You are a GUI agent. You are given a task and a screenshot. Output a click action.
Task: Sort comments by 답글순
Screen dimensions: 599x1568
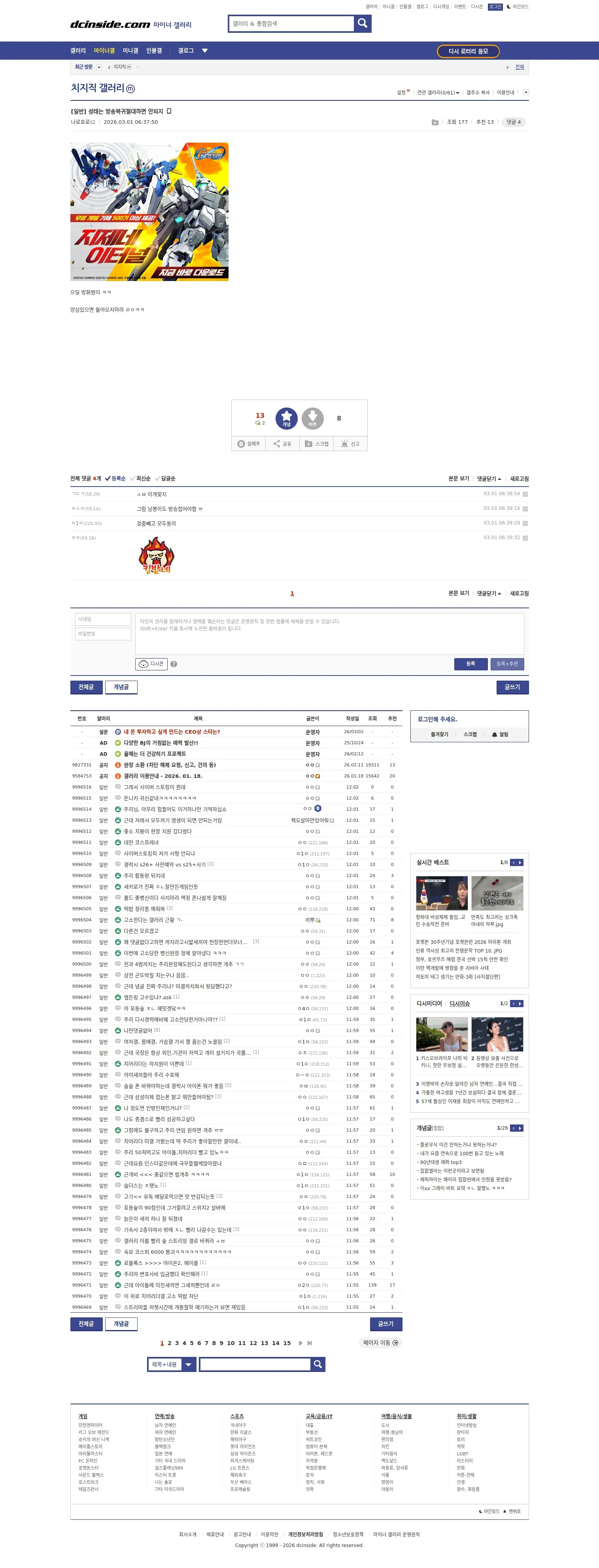point(165,478)
